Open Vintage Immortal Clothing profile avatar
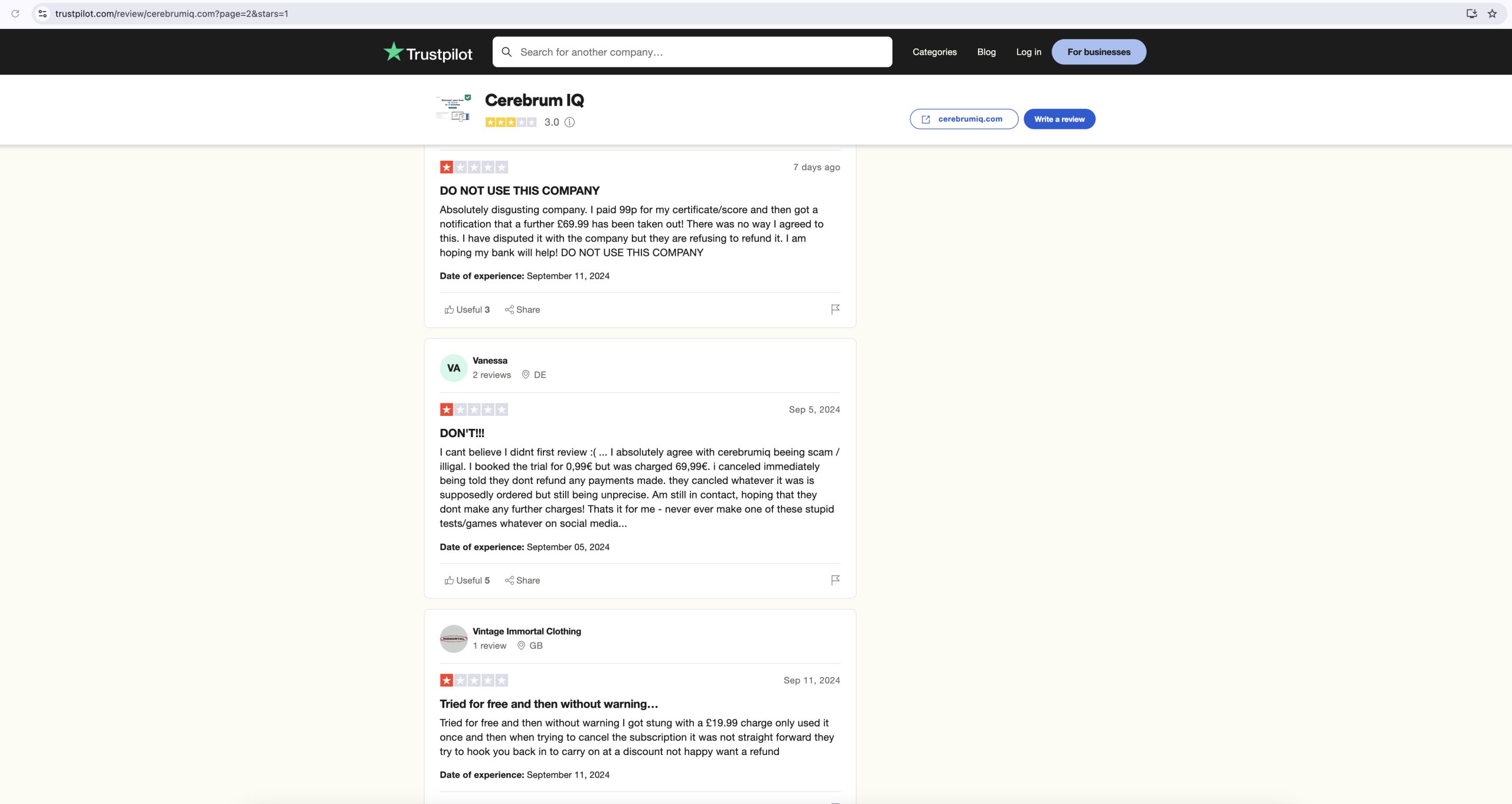The width and height of the screenshot is (1512, 804). [x=454, y=639]
